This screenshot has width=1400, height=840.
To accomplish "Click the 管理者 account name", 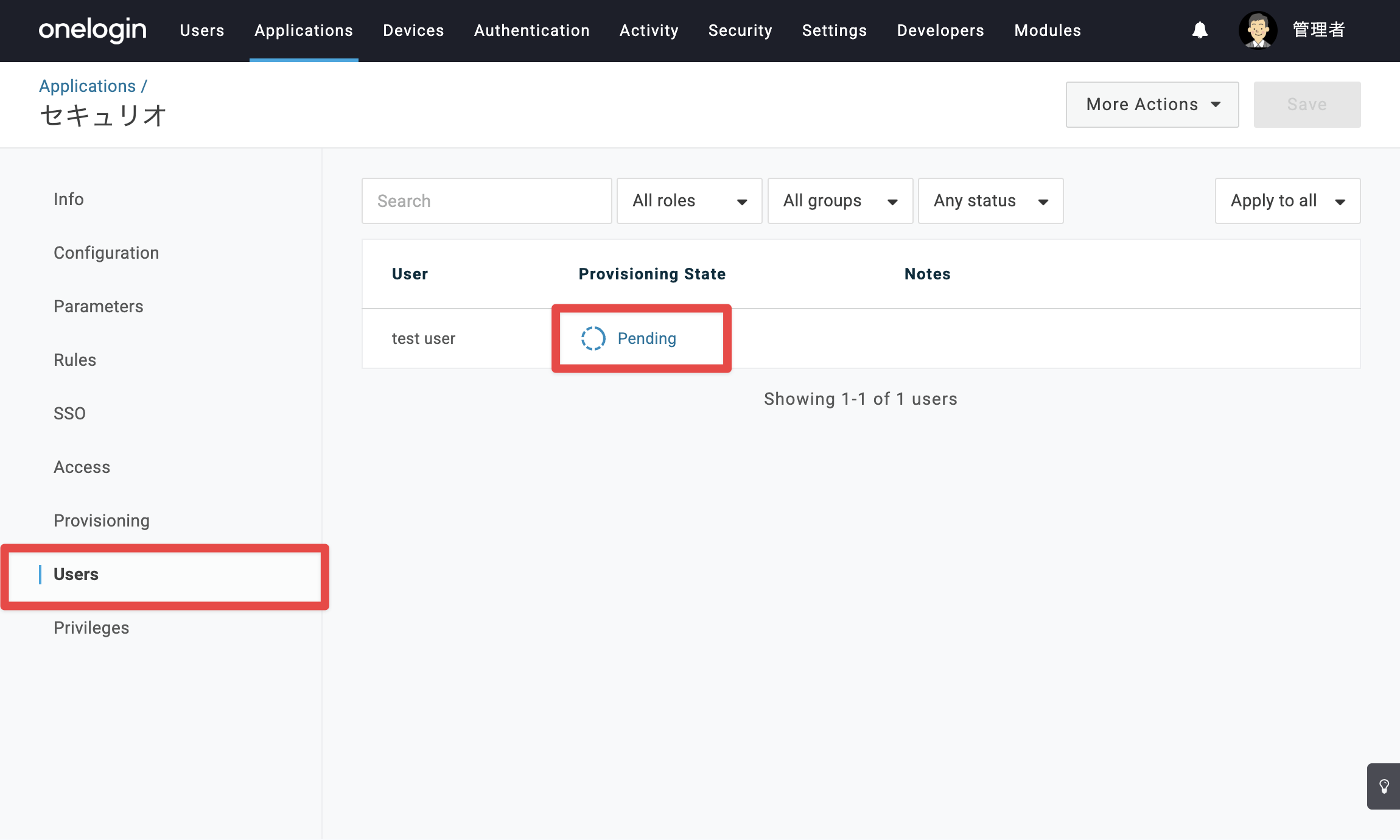I will point(1318,30).
